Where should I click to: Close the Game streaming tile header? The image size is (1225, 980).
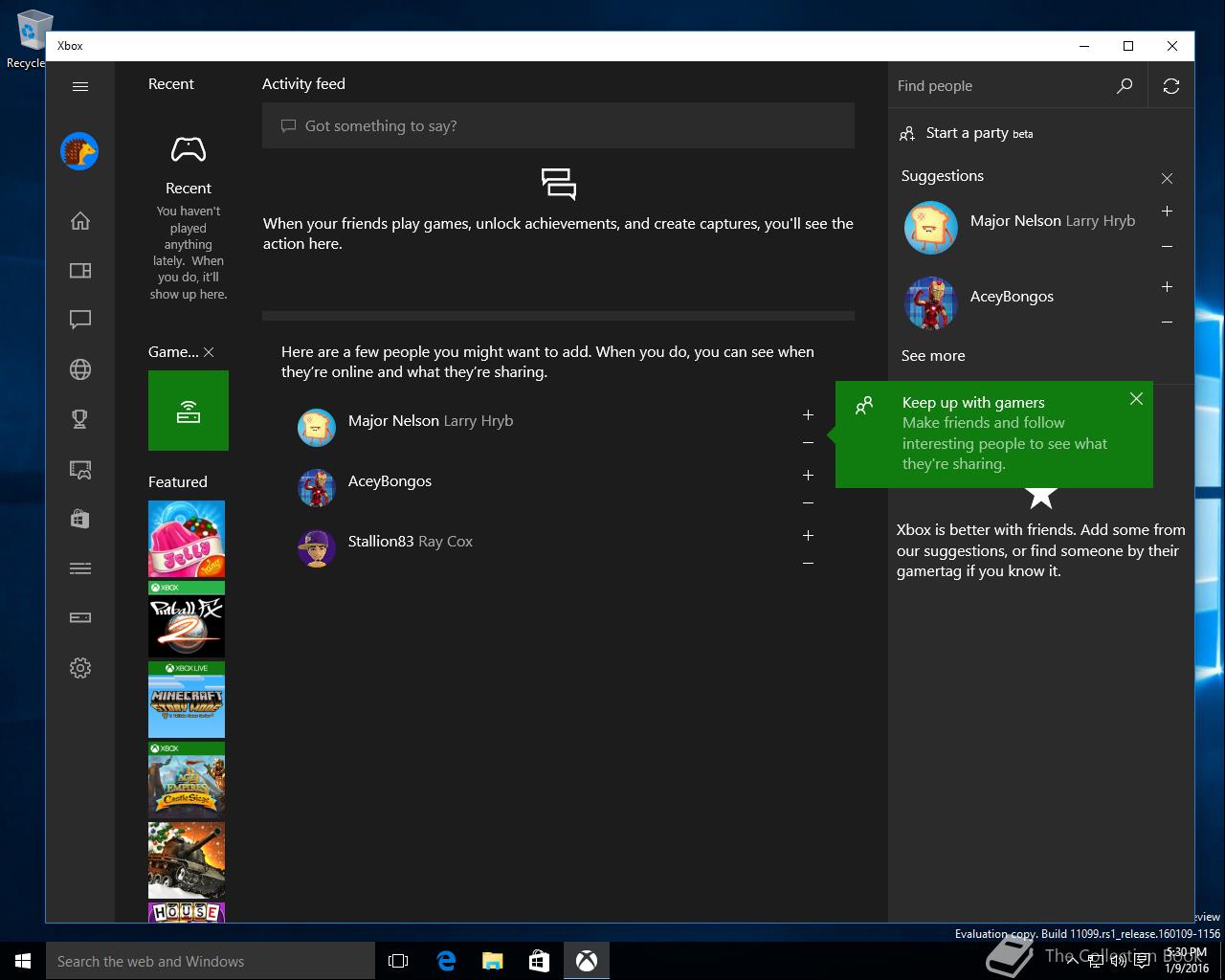[209, 352]
